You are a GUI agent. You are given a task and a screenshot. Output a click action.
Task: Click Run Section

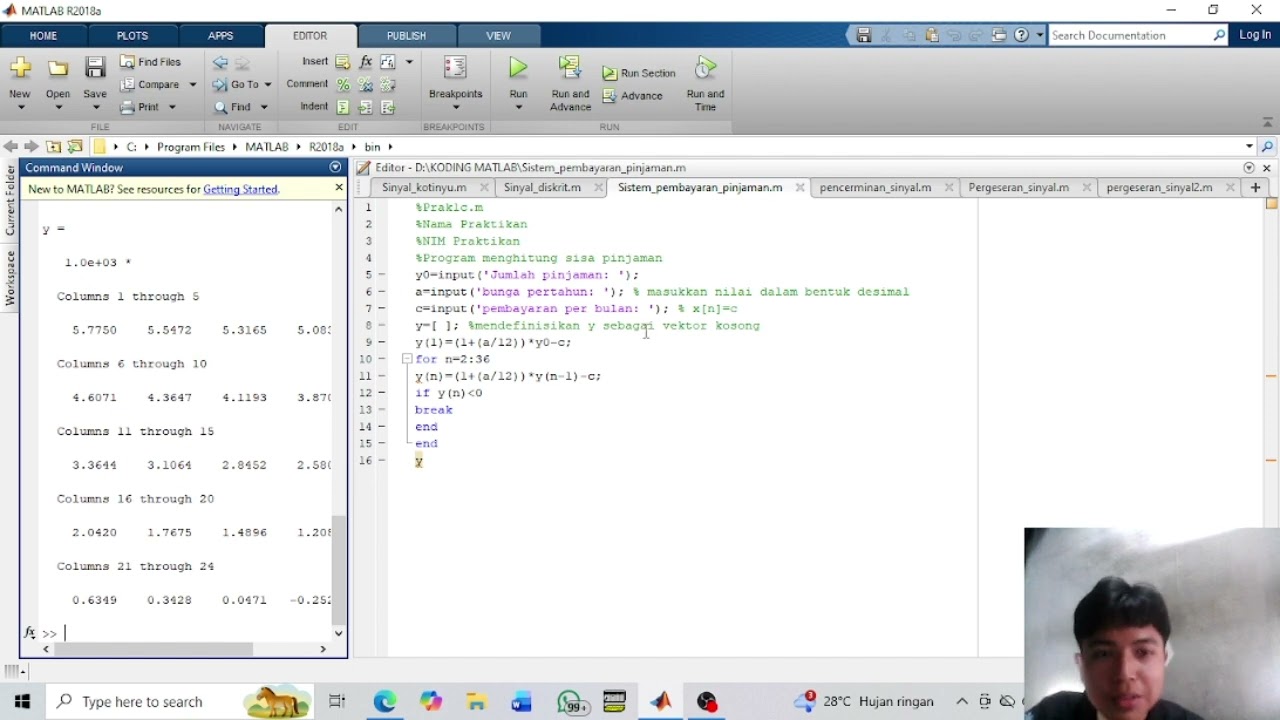tap(639, 73)
